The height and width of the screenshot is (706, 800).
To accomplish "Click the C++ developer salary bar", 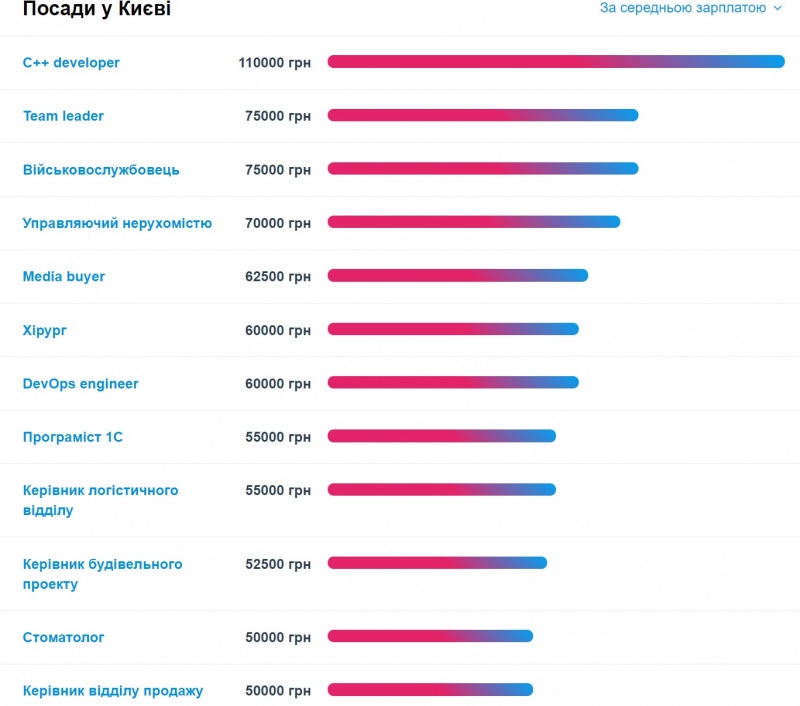I will [556, 61].
